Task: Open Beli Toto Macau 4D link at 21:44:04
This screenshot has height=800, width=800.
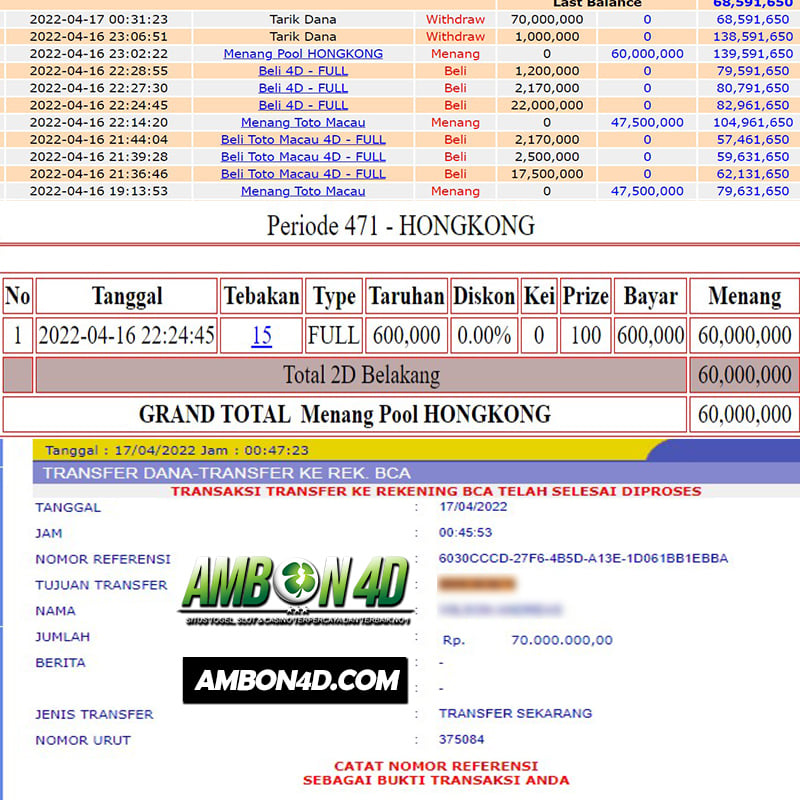Action: coord(303,140)
